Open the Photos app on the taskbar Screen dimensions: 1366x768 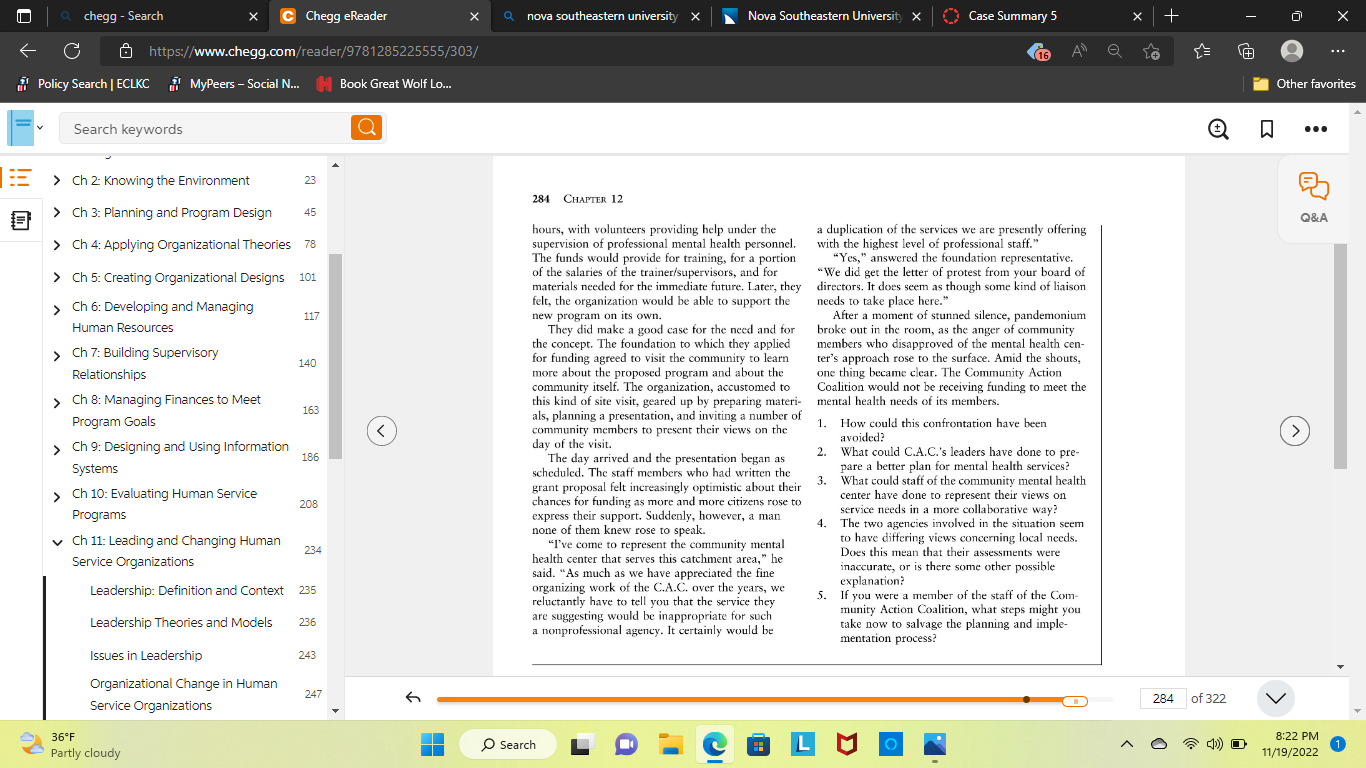point(935,745)
